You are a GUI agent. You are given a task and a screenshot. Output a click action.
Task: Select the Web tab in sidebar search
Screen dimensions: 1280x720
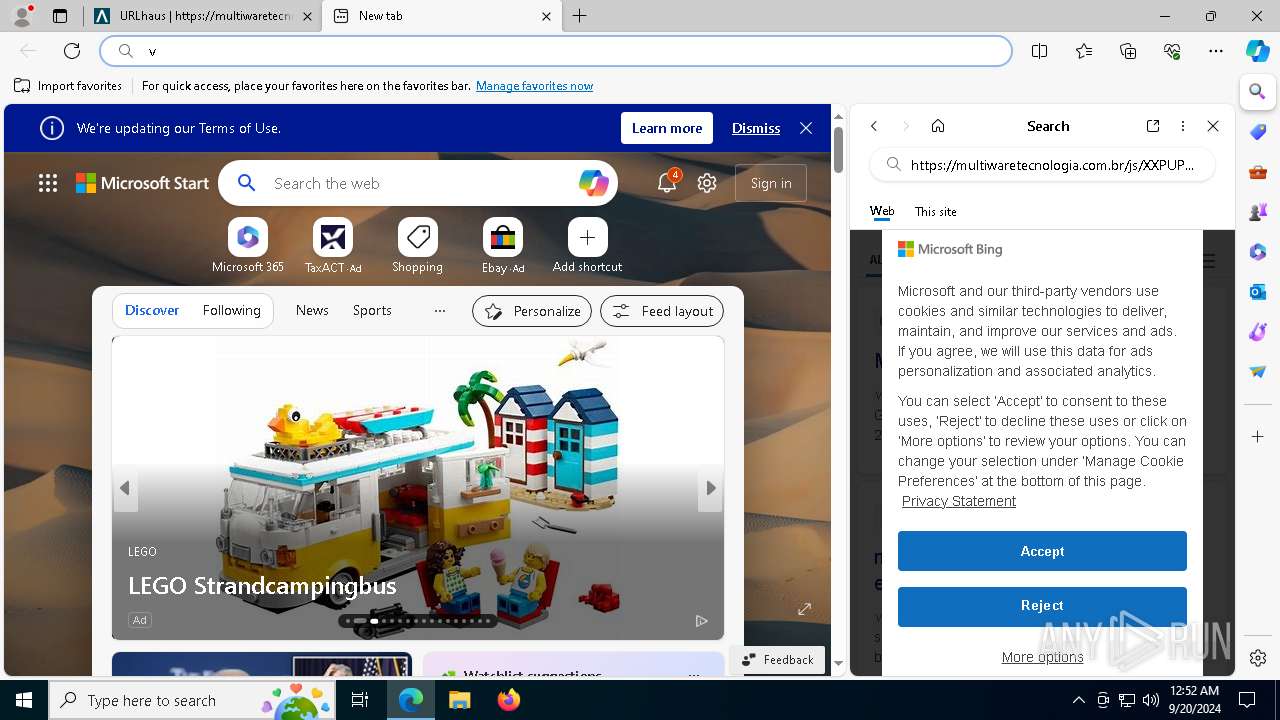[x=882, y=211]
